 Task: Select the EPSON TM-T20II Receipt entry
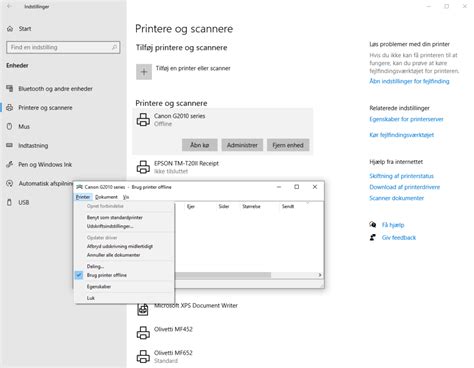(x=223, y=167)
